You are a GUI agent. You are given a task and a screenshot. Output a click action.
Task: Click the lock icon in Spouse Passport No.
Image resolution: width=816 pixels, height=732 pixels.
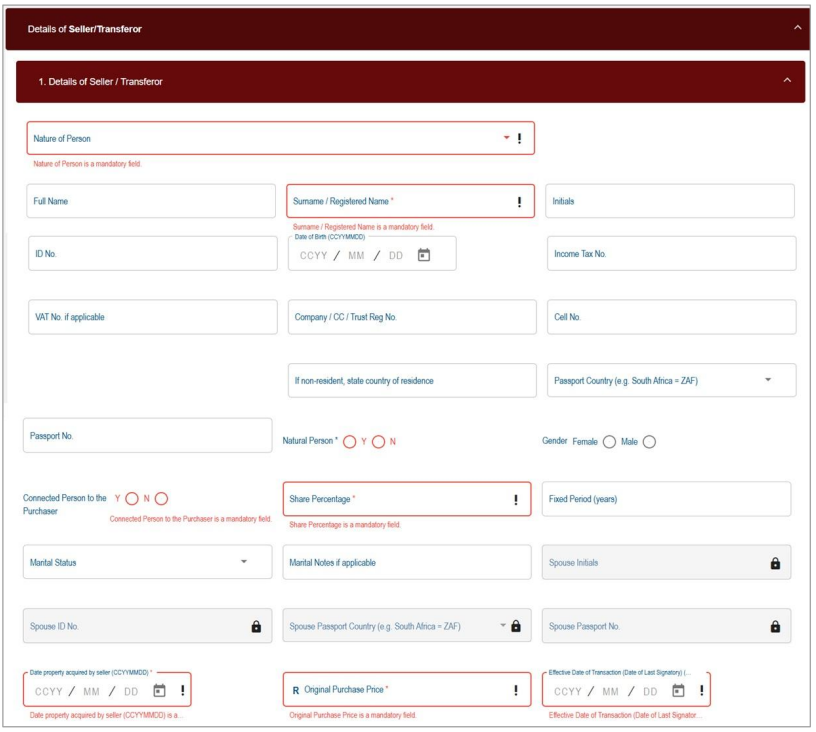[x=775, y=627]
